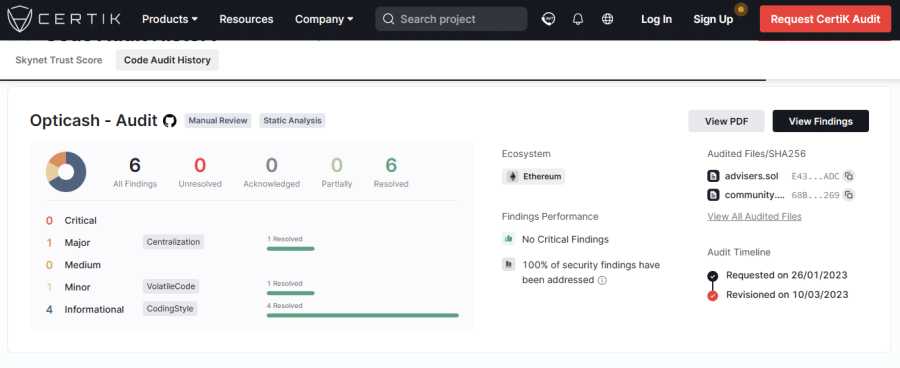This screenshot has height=368, width=900.
Task: Click the Static Analysis tag
Action: [x=292, y=121]
